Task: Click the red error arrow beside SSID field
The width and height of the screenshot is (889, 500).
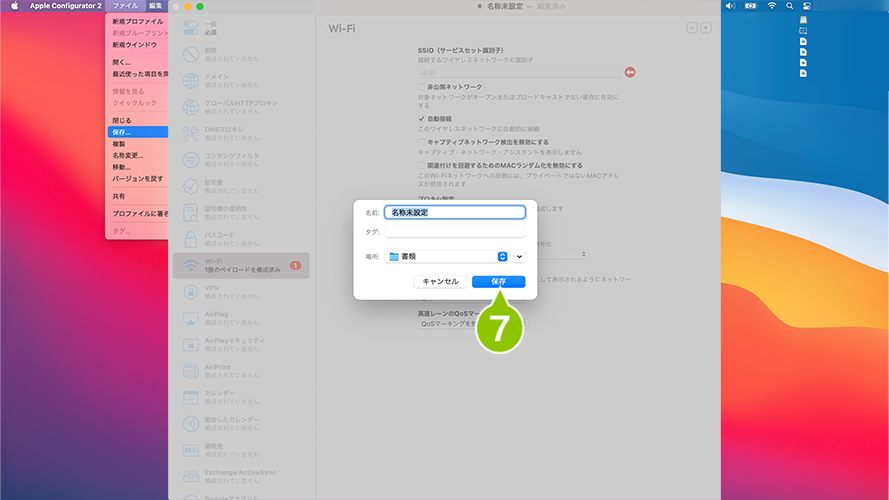Action: [630, 72]
